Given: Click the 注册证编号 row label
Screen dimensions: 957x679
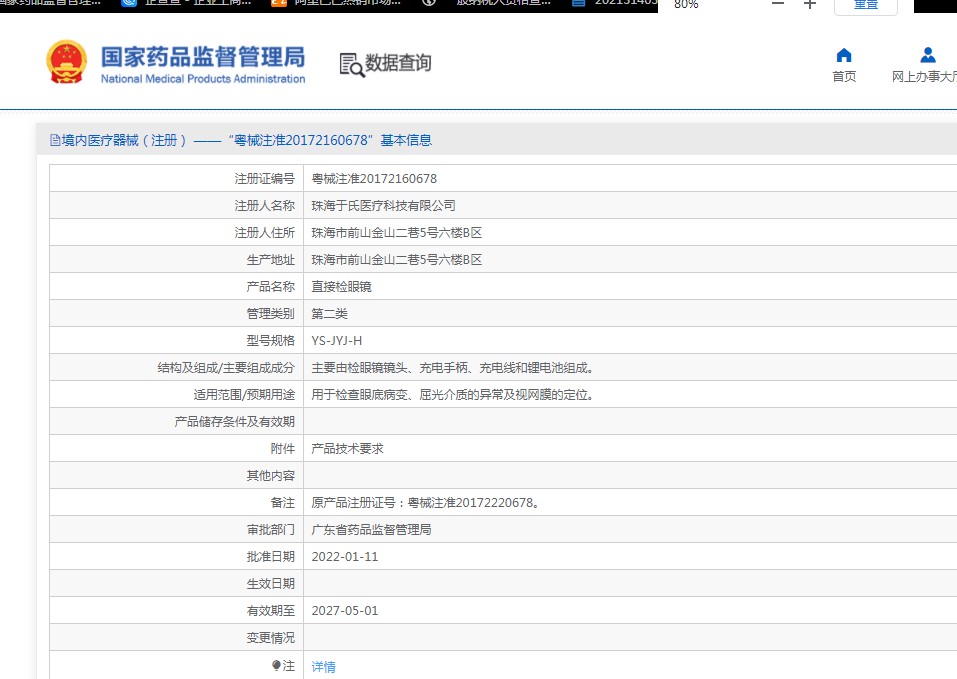Looking at the screenshot, I should point(264,179).
